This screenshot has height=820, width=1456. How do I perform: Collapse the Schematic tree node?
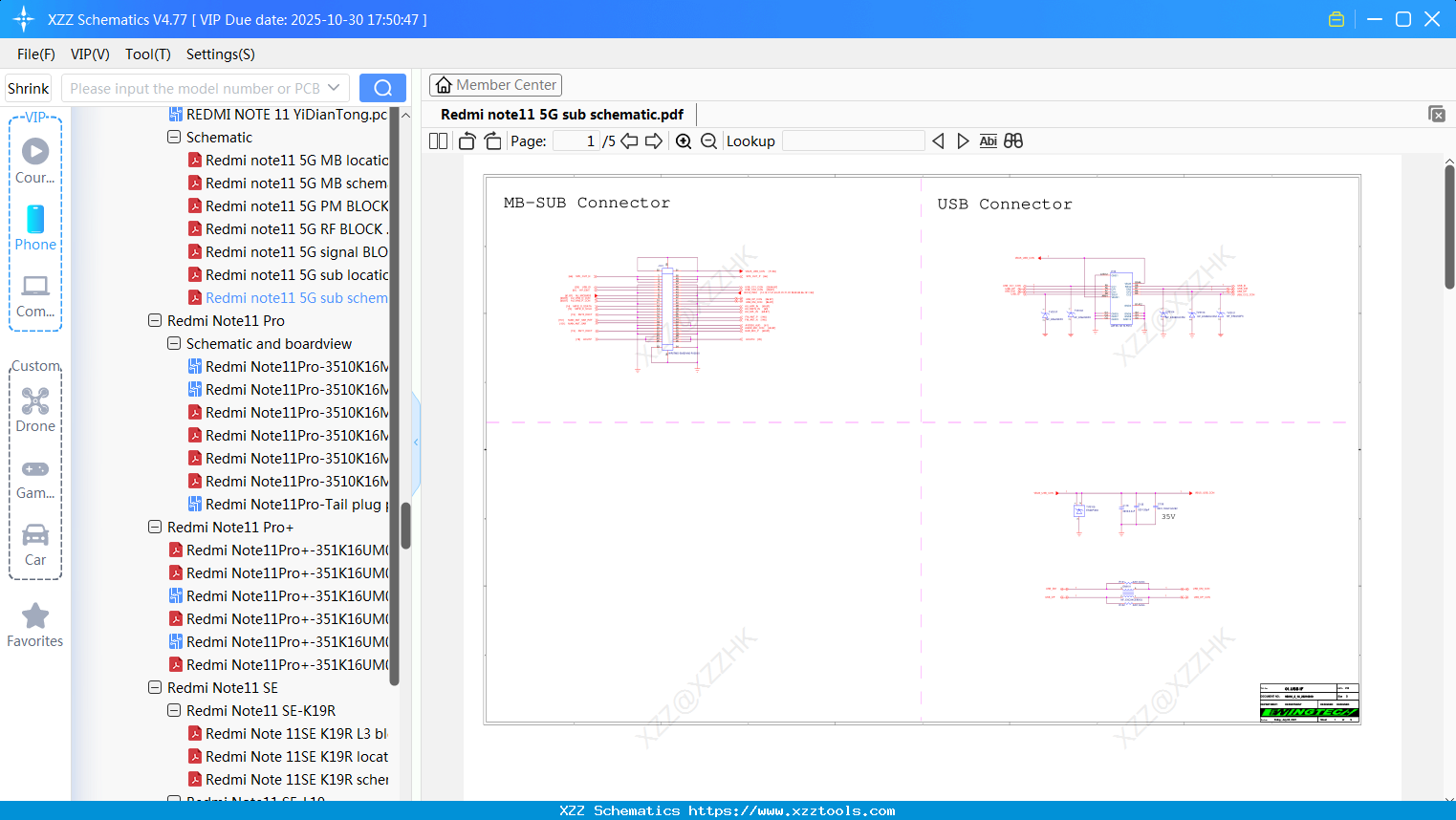coord(173,137)
